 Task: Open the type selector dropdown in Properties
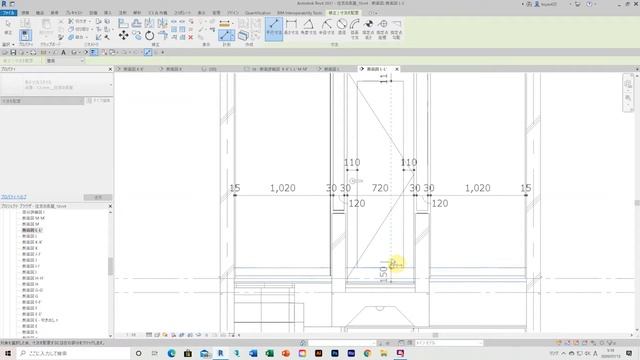click(x=56, y=85)
